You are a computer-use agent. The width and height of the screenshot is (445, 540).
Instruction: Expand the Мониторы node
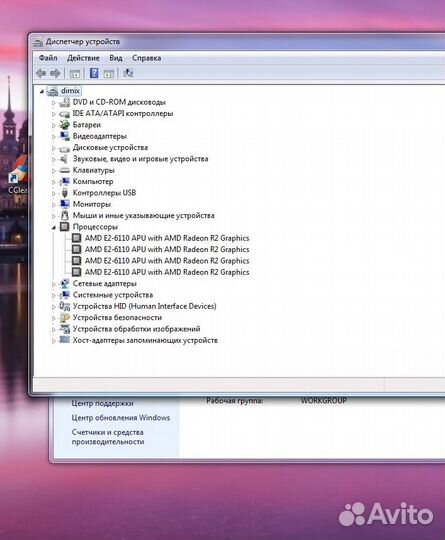click(x=53, y=205)
